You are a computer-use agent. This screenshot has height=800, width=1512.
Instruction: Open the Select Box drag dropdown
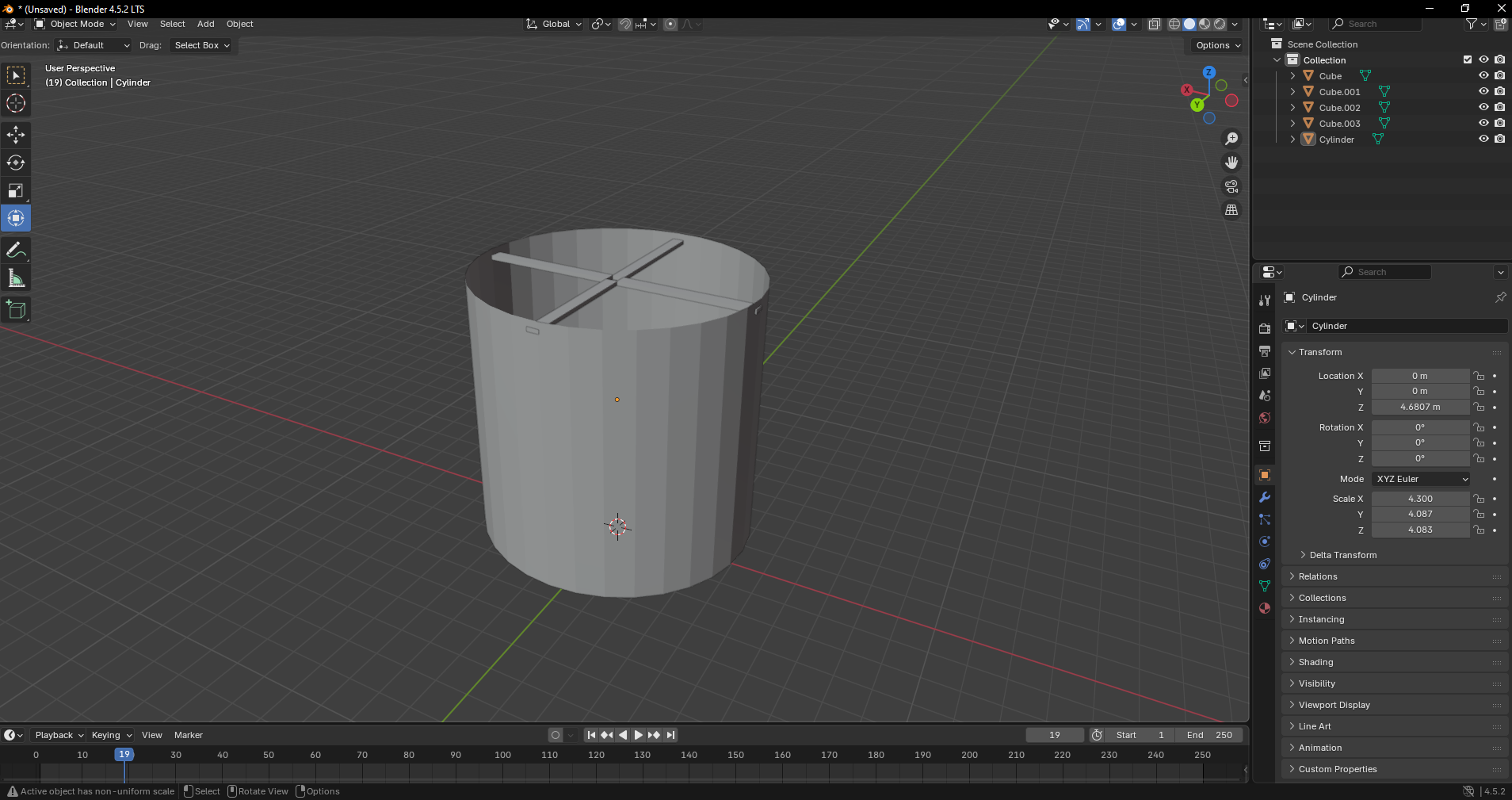point(202,45)
